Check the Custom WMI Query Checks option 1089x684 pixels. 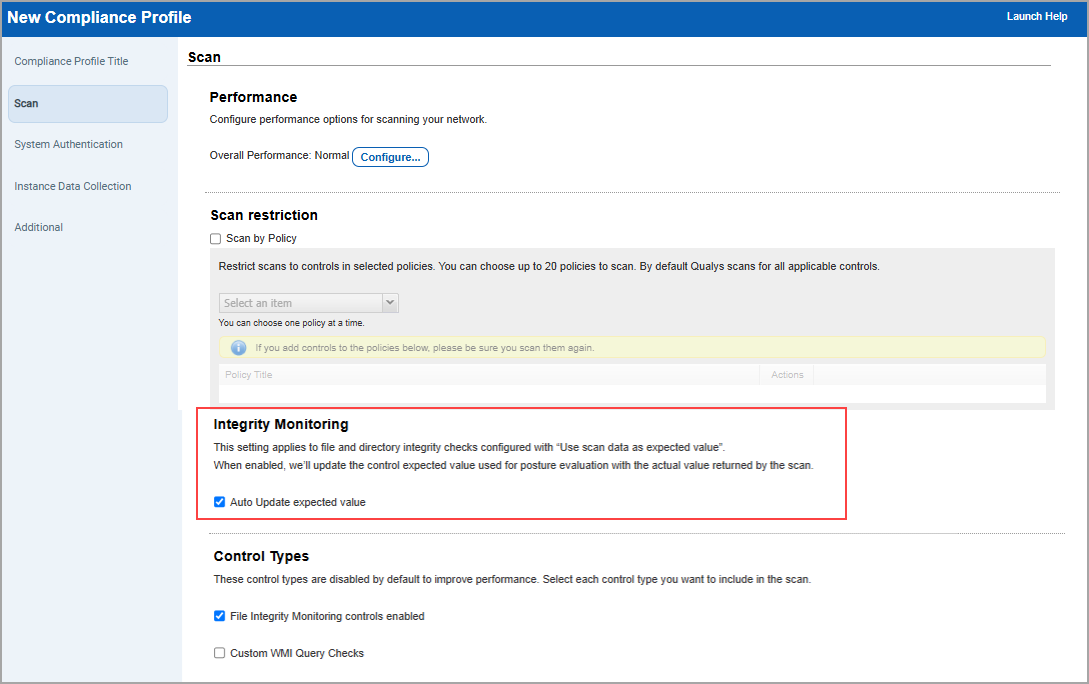point(219,653)
